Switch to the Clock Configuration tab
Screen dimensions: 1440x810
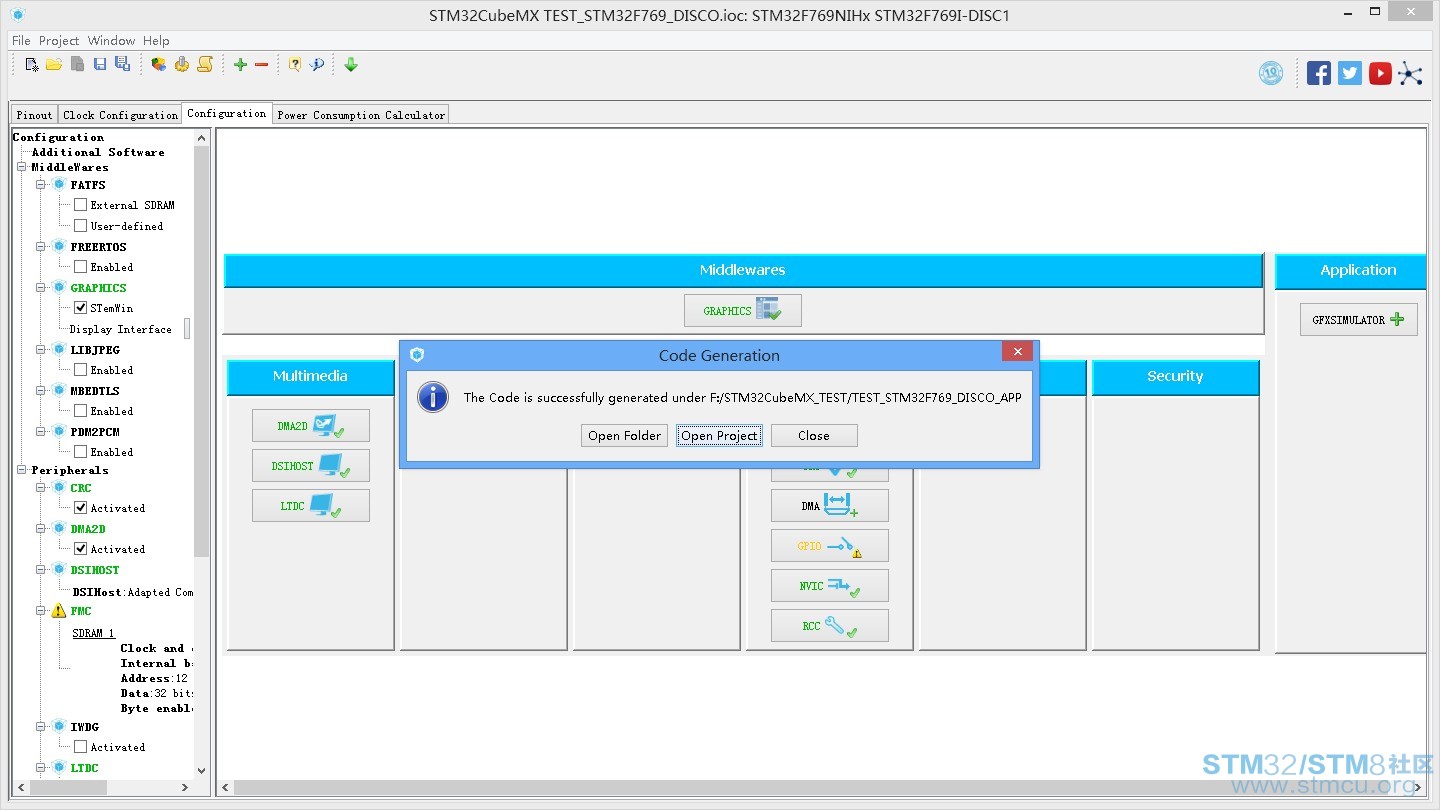point(120,115)
